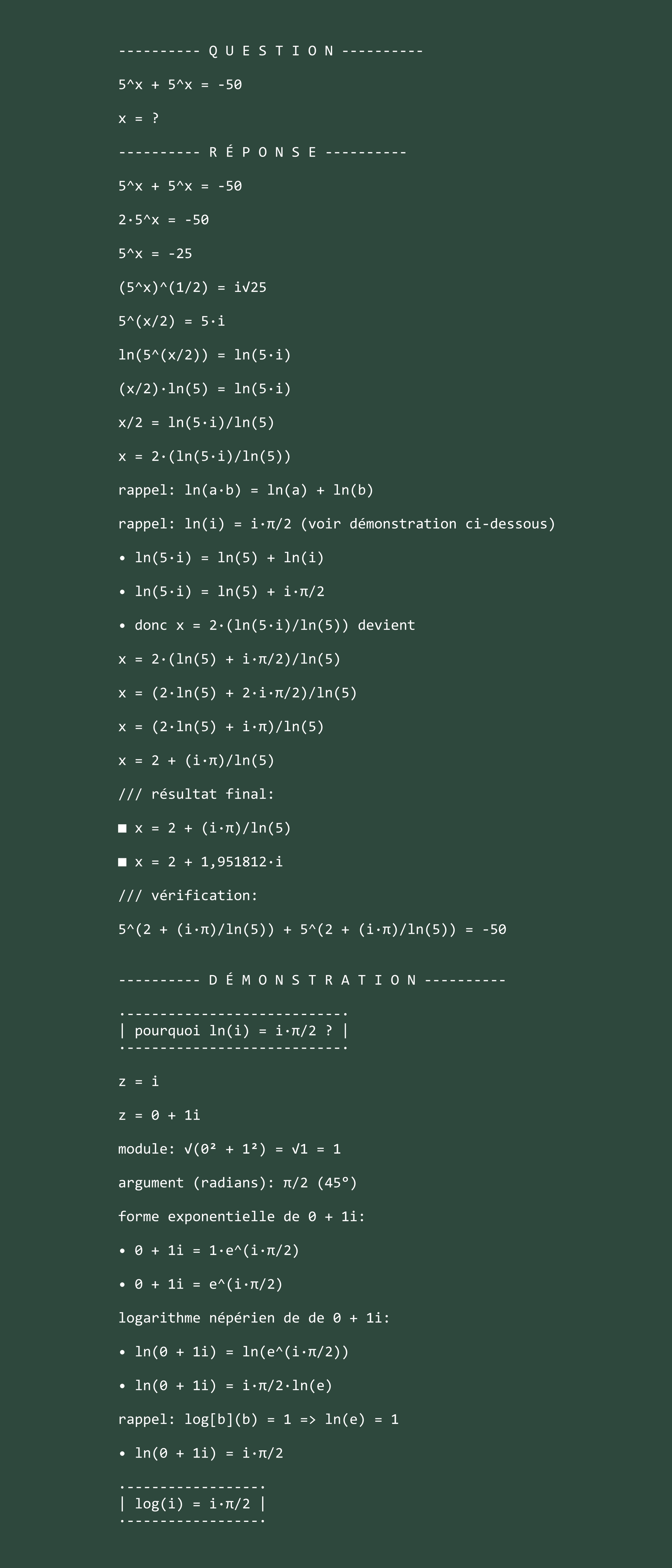
Task: Click the white square beside 'x = 2 + (i·π)/ln(5)'
Action: click(122, 828)
